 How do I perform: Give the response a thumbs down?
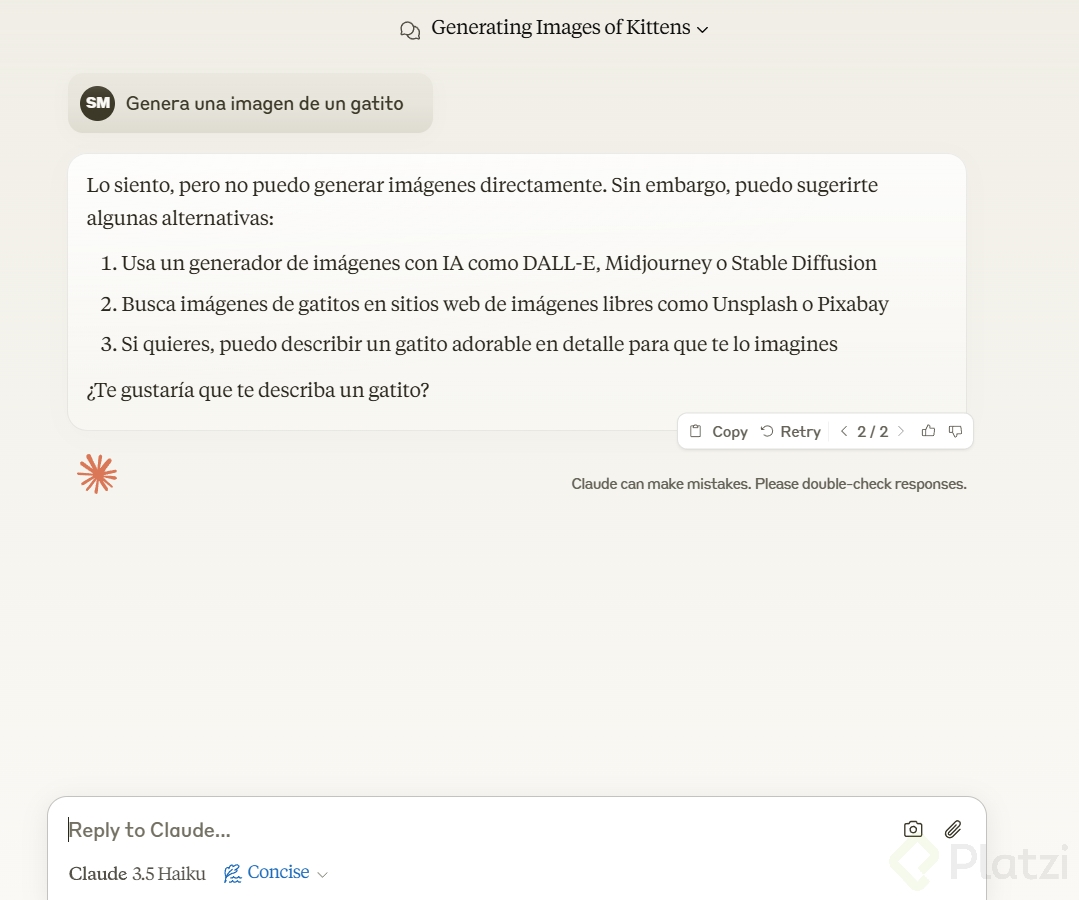click(955, 431)
